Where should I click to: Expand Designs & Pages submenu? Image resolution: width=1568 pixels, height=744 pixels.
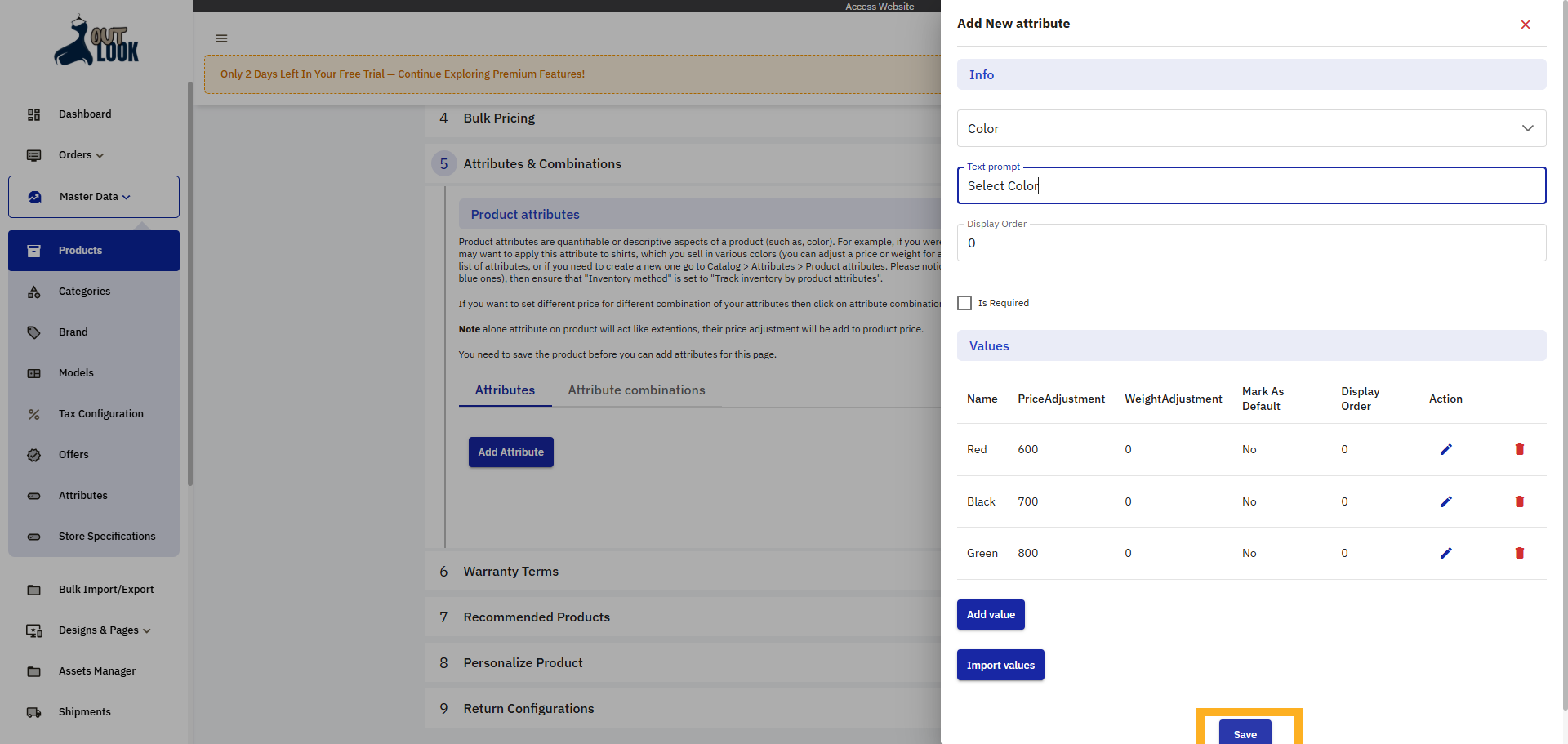[105, 630]
